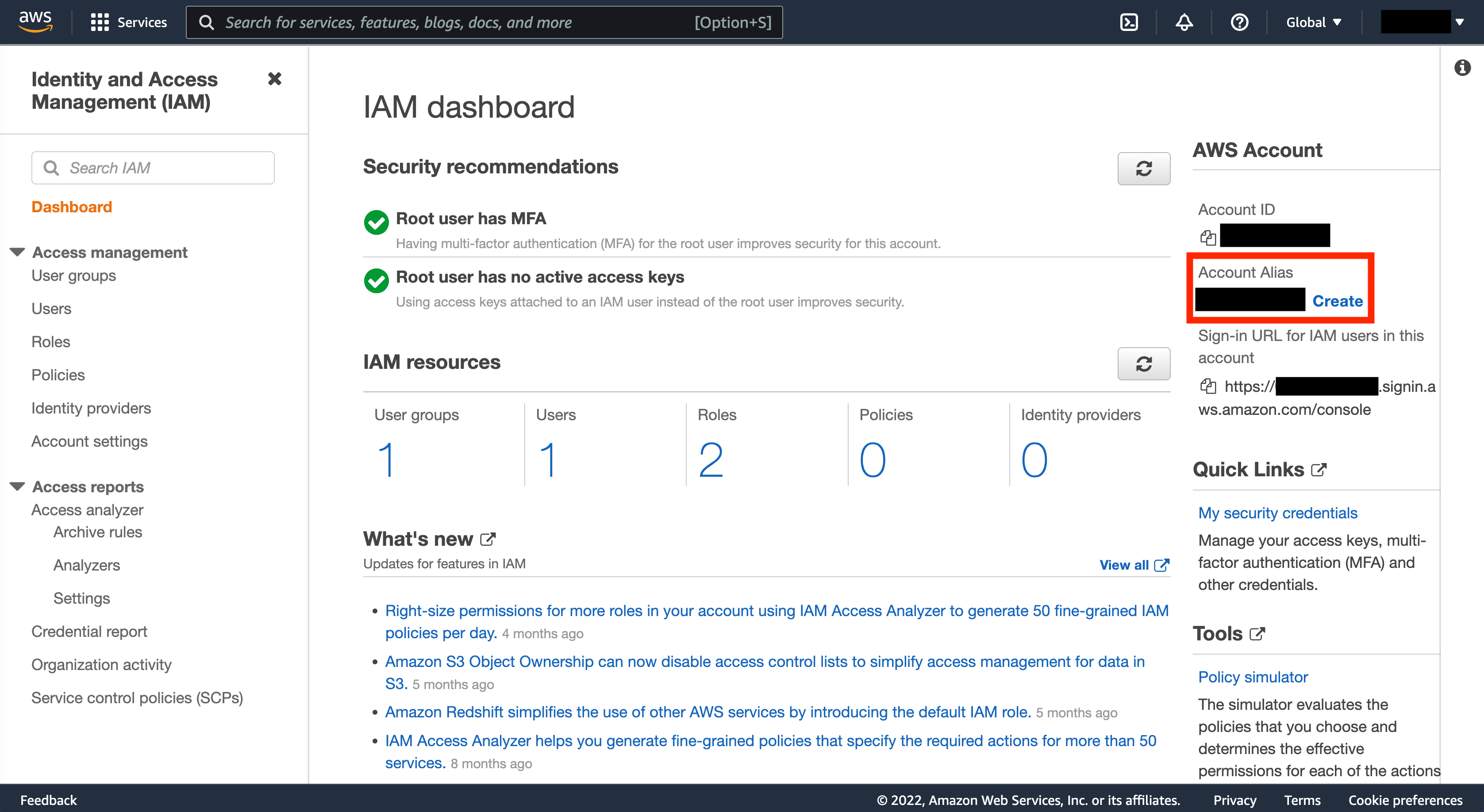Click the Search IAM field

(153, 168)
